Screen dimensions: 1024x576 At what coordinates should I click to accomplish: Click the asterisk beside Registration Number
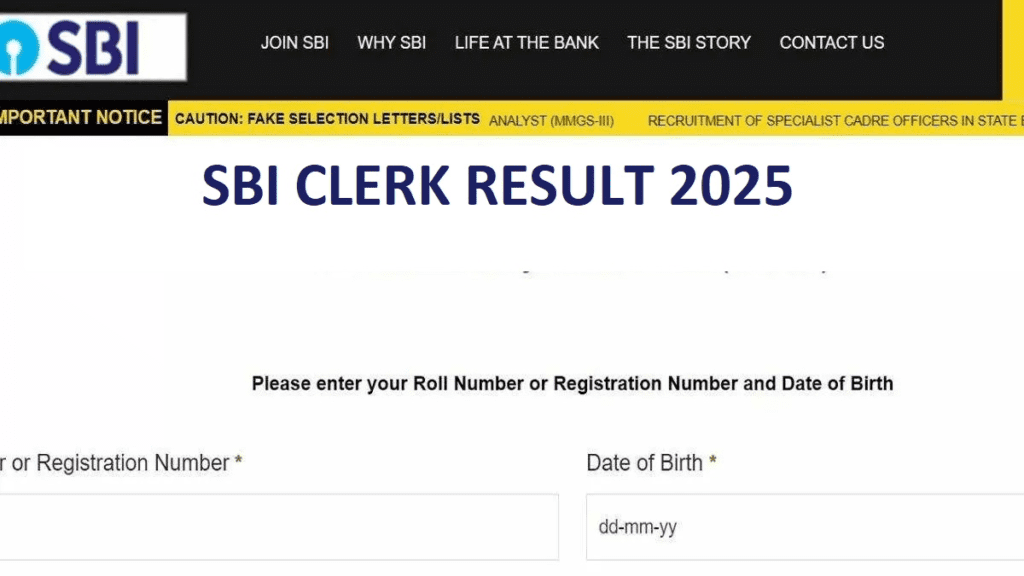(238, 460)
